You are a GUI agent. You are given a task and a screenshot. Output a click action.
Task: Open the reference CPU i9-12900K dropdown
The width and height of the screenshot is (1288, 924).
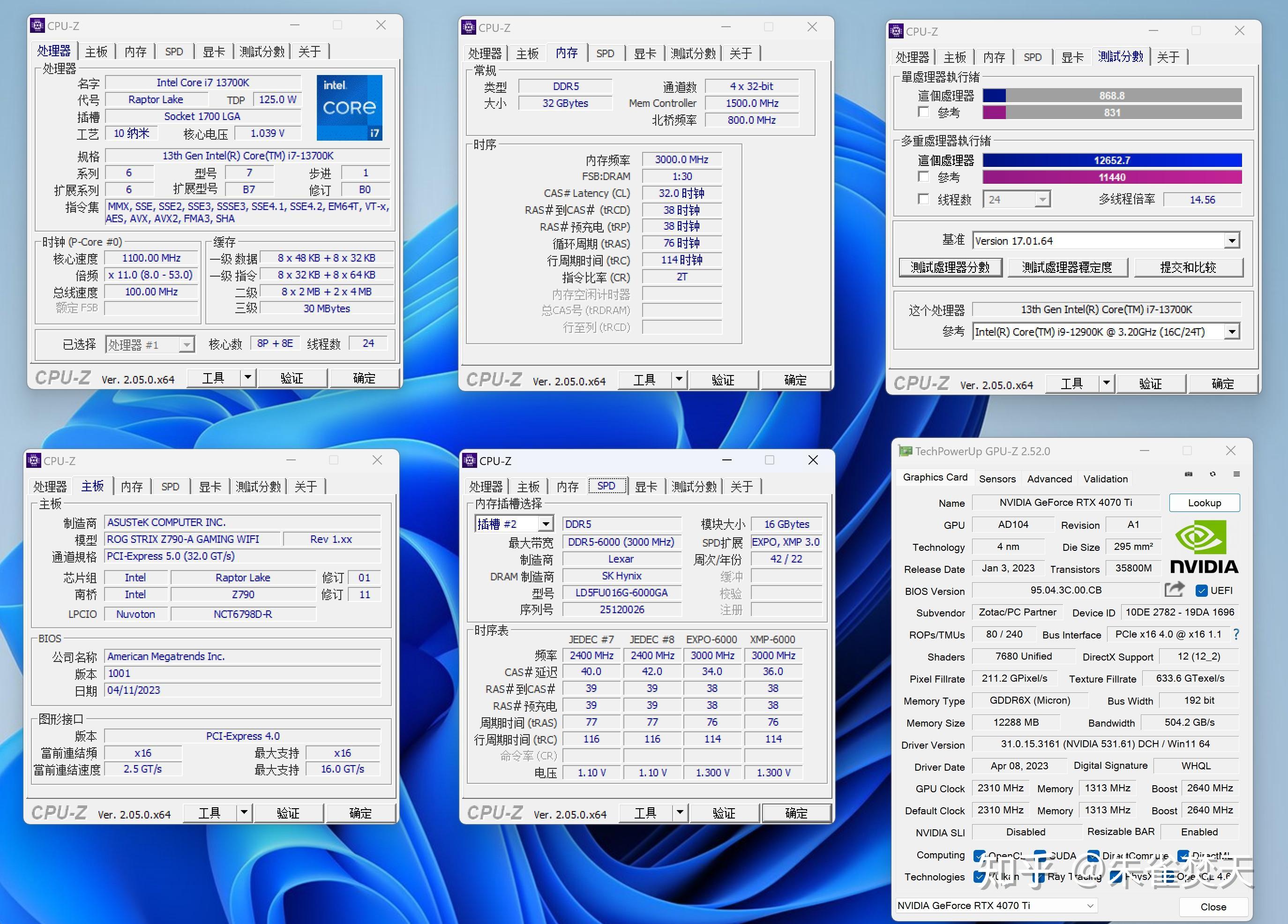pyautogui.click(x=1105, y=331)
